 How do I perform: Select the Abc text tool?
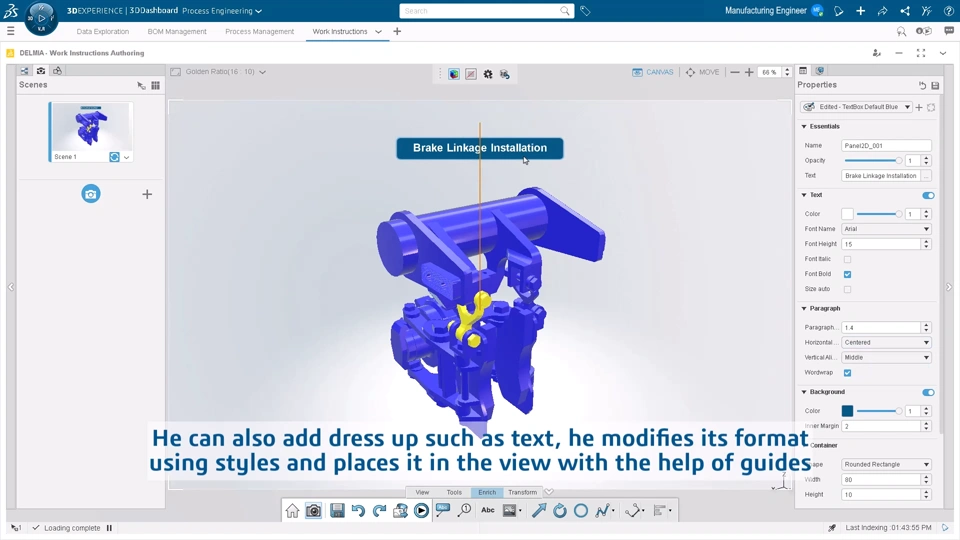coord(487,510)
